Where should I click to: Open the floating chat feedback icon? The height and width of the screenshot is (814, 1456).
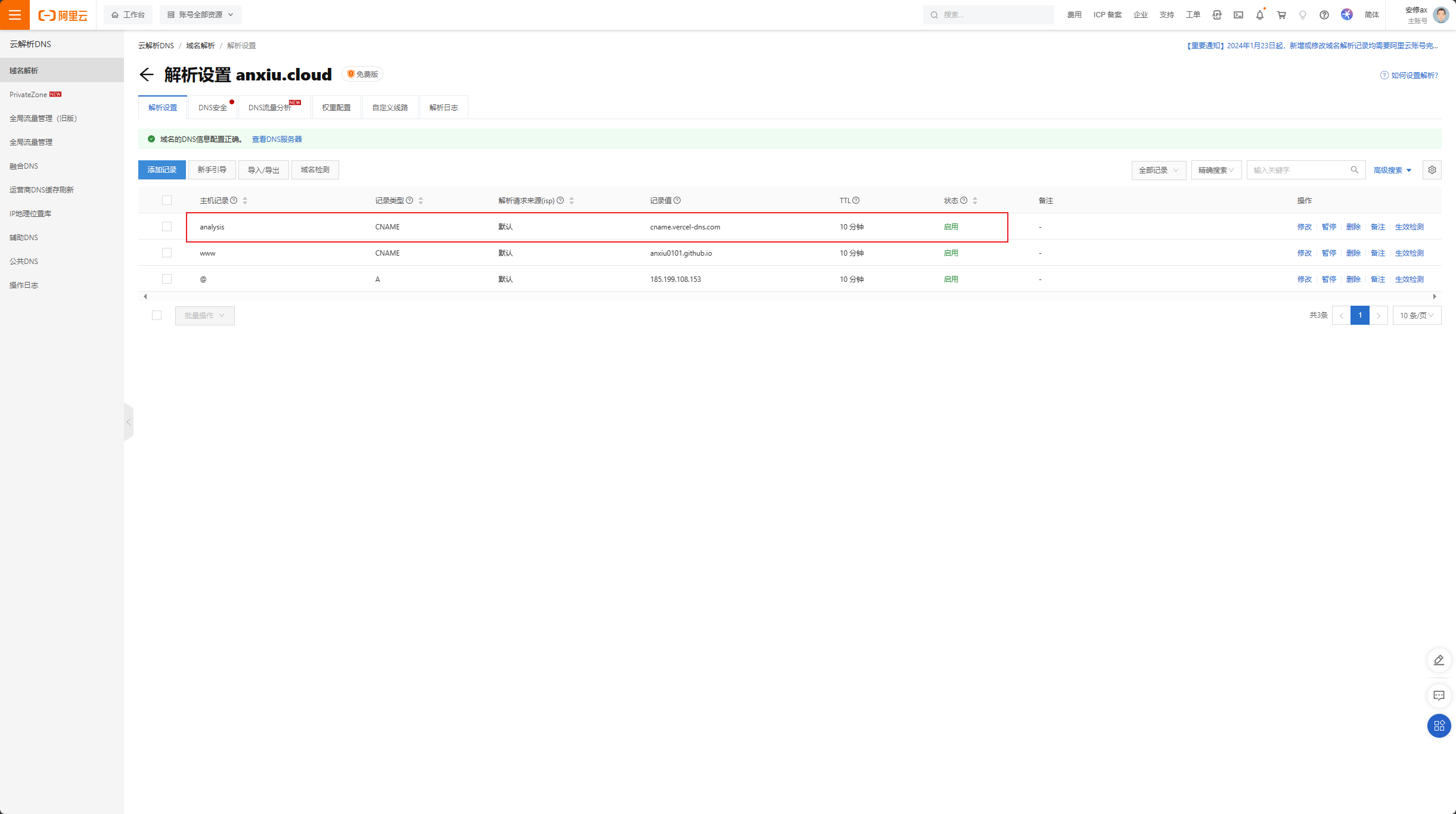coord(1439,695)
